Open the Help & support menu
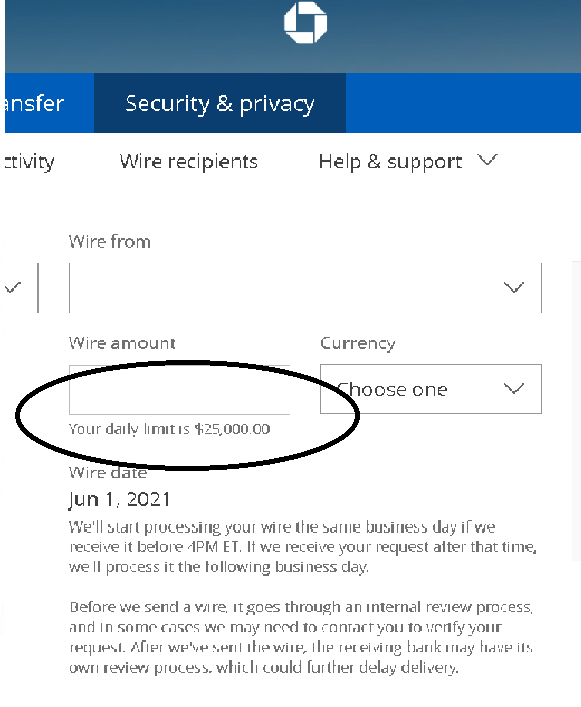 tap(390, 161)
